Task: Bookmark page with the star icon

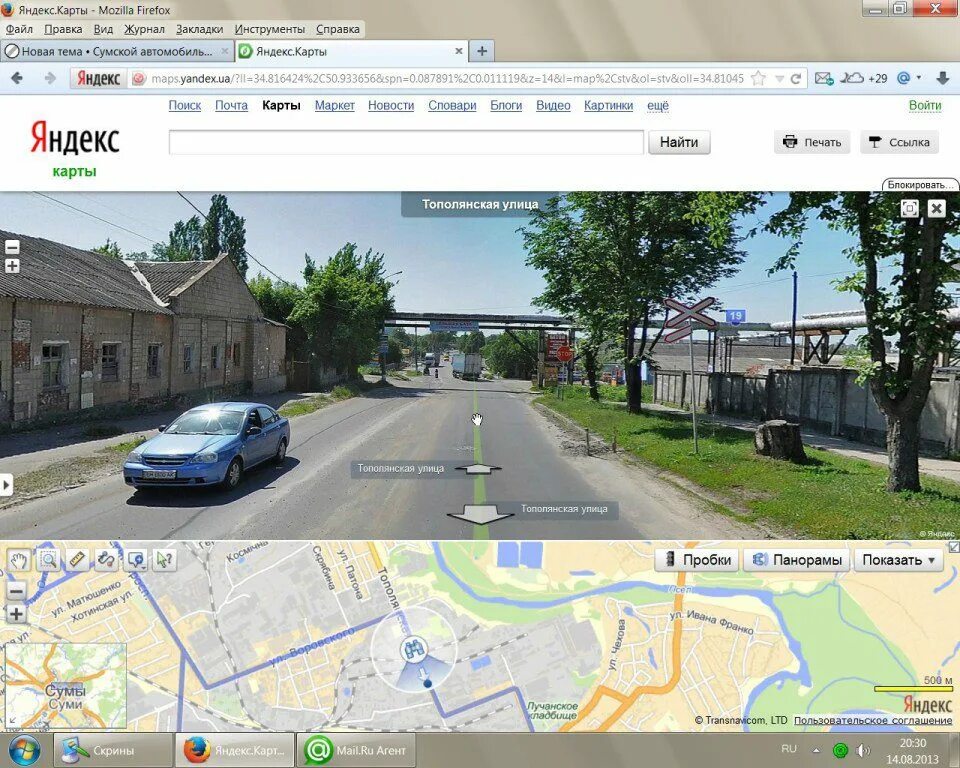Action: tap(758, 78)
